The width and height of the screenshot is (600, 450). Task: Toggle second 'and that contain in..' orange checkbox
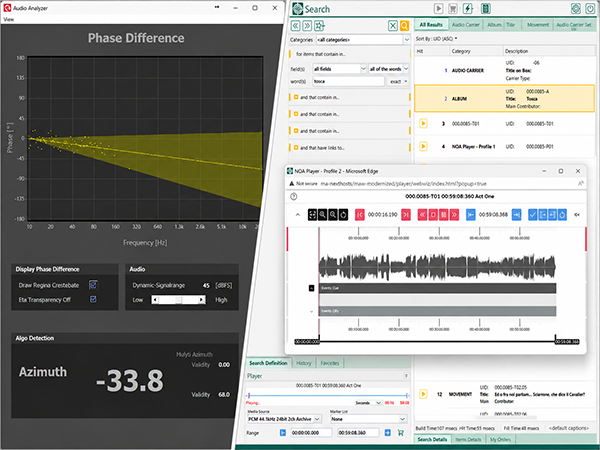[x=296, y=114]
